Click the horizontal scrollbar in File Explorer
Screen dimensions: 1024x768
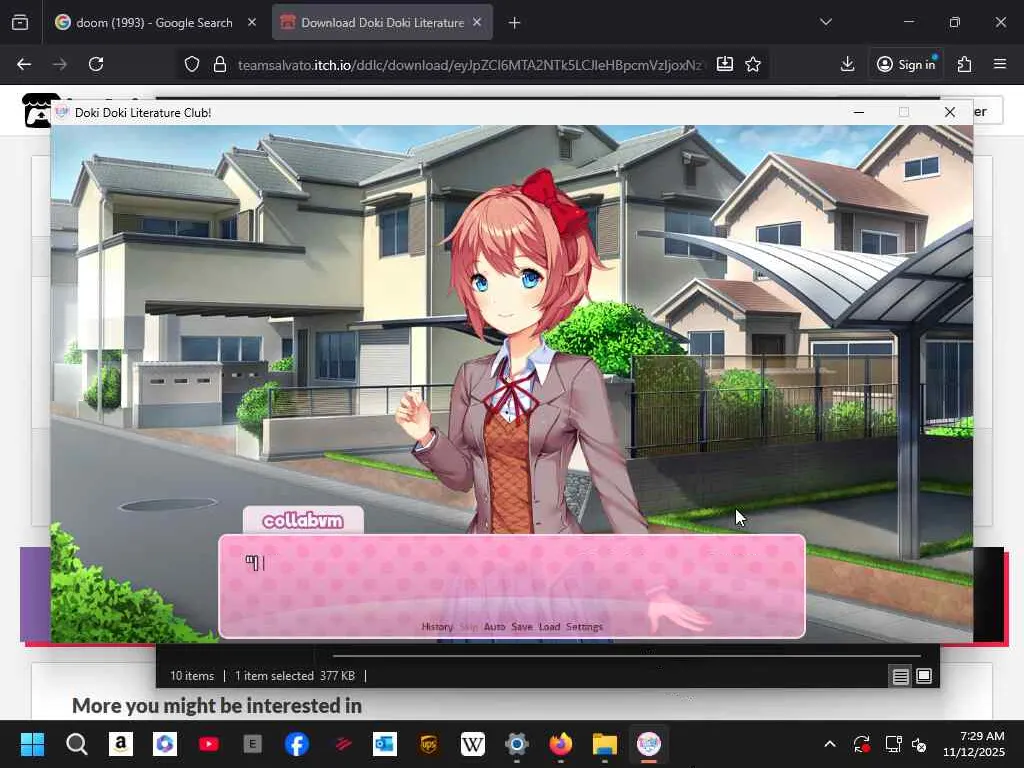tap(627, 655)
